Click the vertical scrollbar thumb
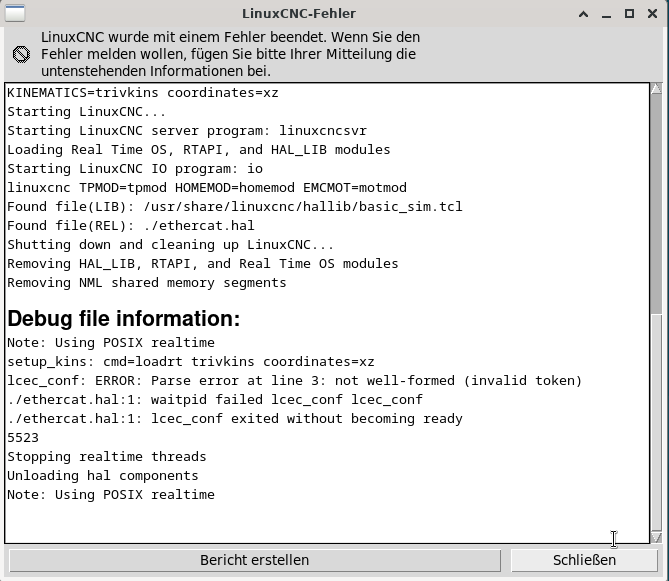 coord(656,204)
